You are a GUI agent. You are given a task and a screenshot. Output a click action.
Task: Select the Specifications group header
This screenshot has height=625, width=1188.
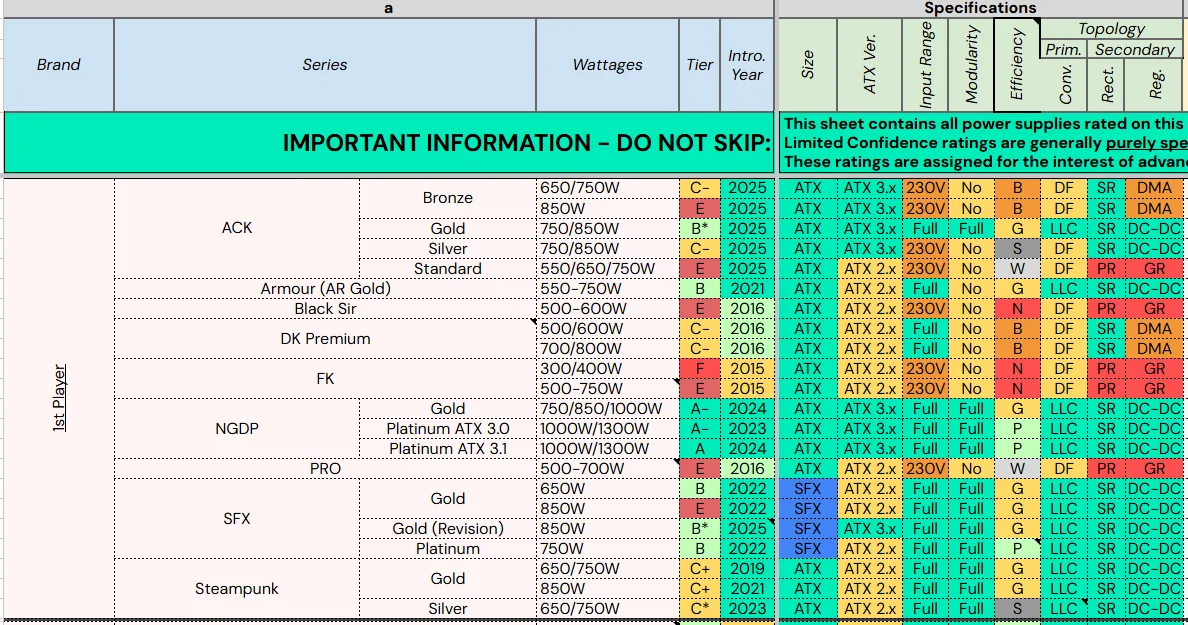[980, 8]
